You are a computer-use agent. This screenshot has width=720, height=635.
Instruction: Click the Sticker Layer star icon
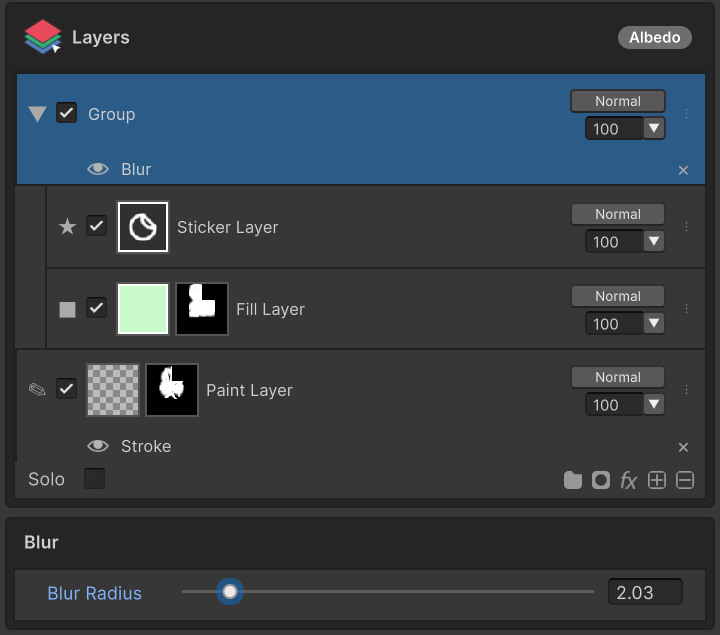[68, 226]
